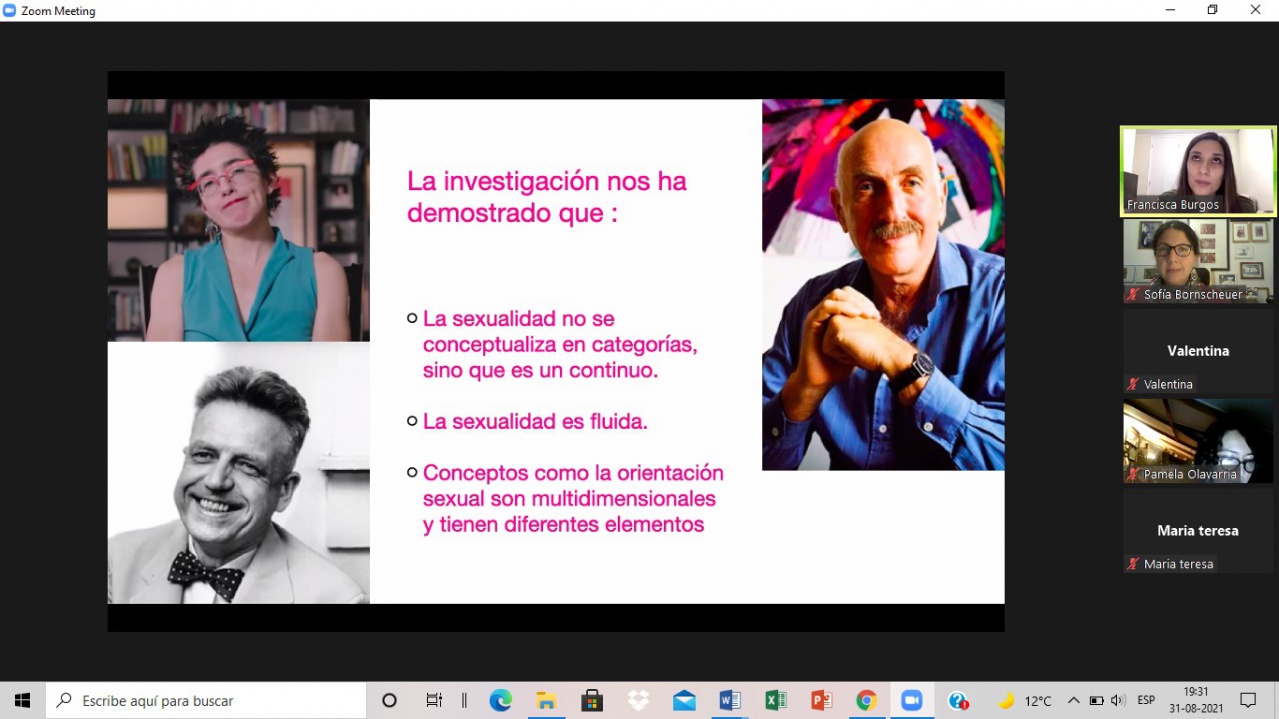Minimize the Zoom Meeting window
This screenshot has width=1279, height=719.
[1171, 10]
